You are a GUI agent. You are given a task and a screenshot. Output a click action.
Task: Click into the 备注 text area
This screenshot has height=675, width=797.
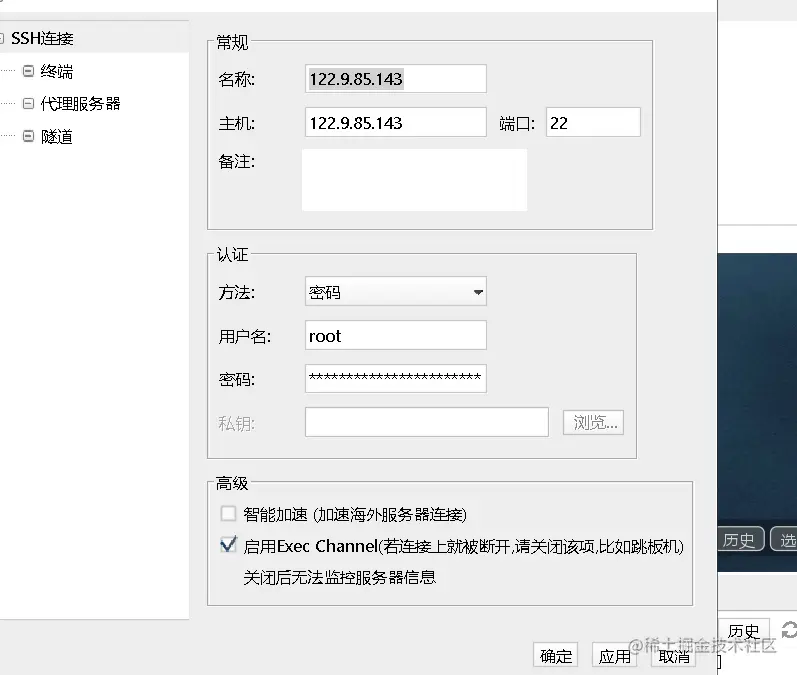click(x=414, y=180)
